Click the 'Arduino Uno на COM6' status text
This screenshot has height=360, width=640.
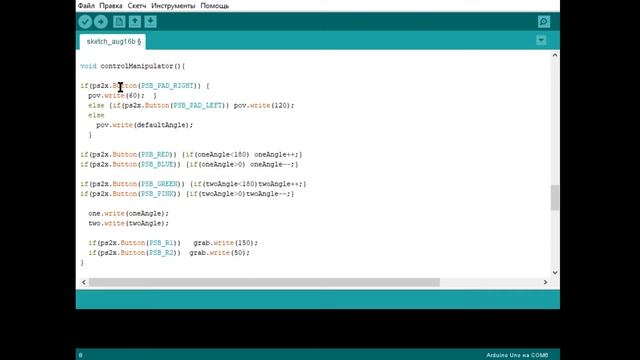[517, 355]
